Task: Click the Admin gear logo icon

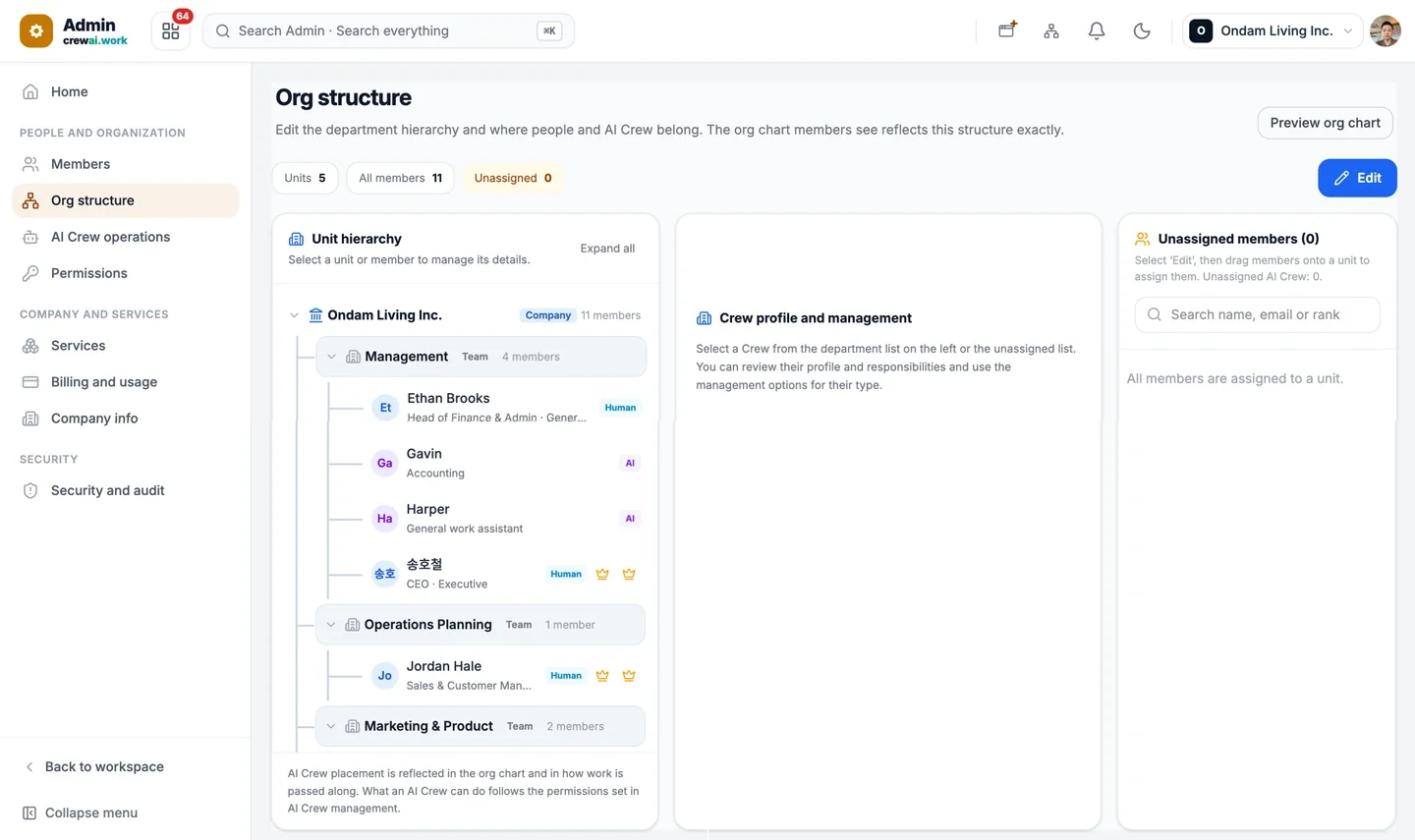Action: coord(36,31)
